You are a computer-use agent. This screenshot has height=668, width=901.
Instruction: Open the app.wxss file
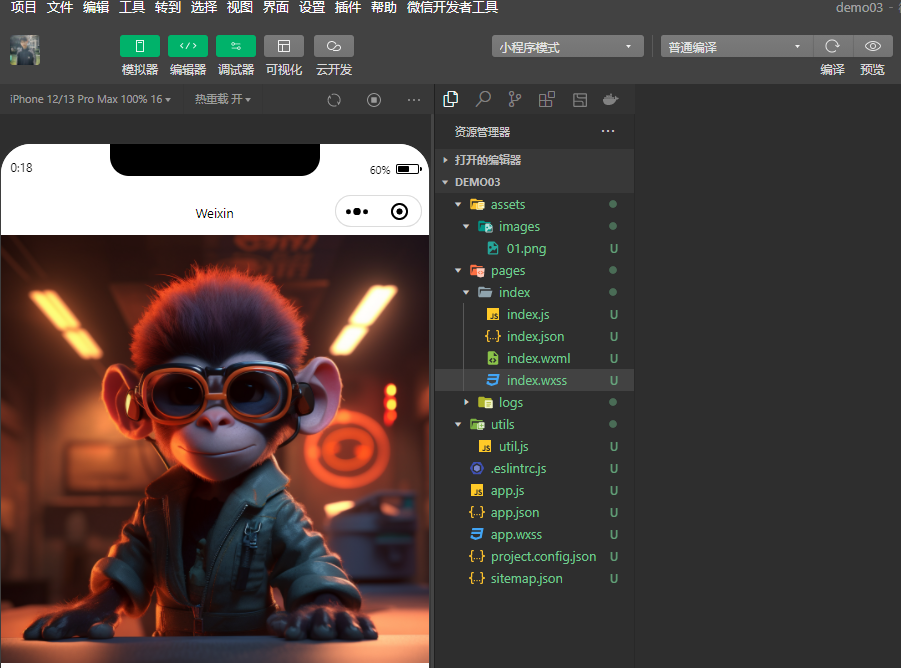pos(534,535)
